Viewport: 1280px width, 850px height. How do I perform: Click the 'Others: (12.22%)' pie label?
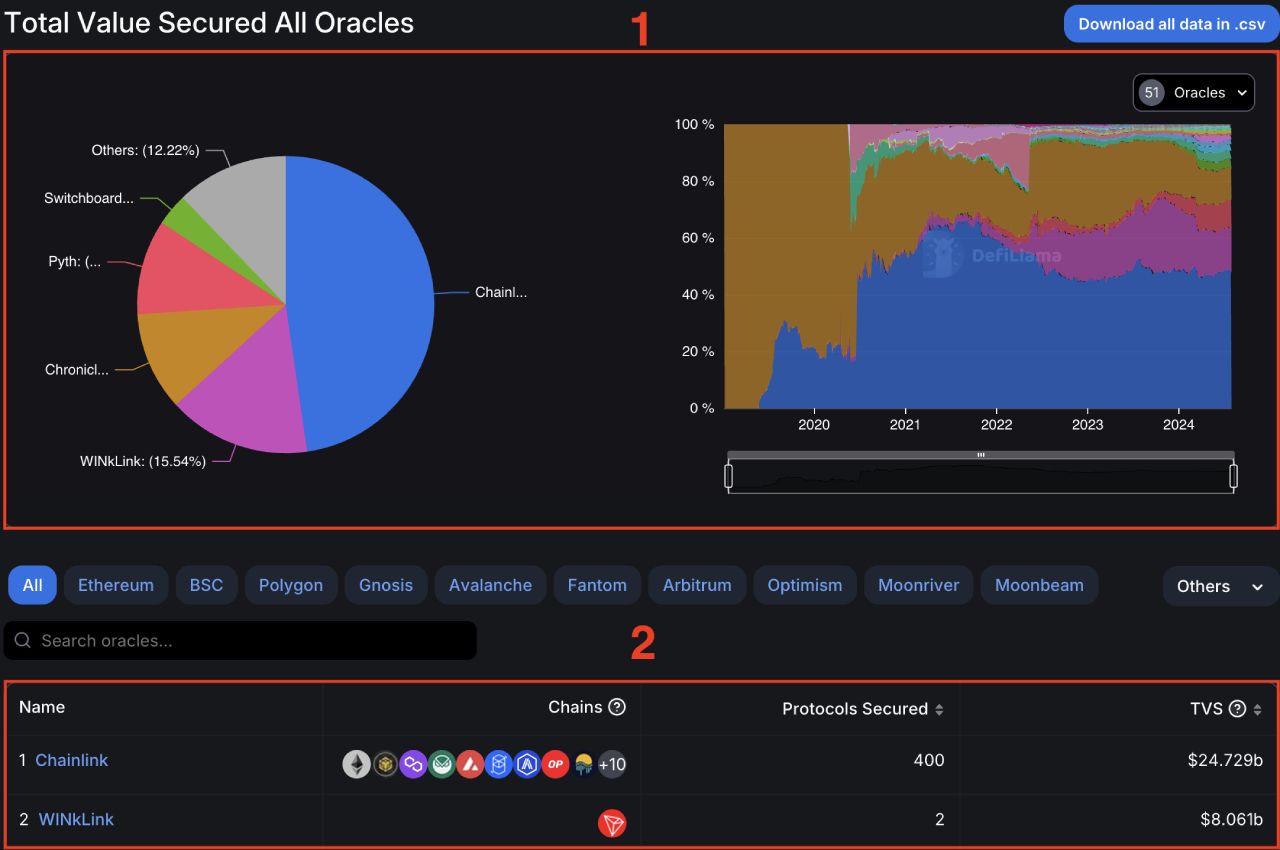[x=146, y=150]
